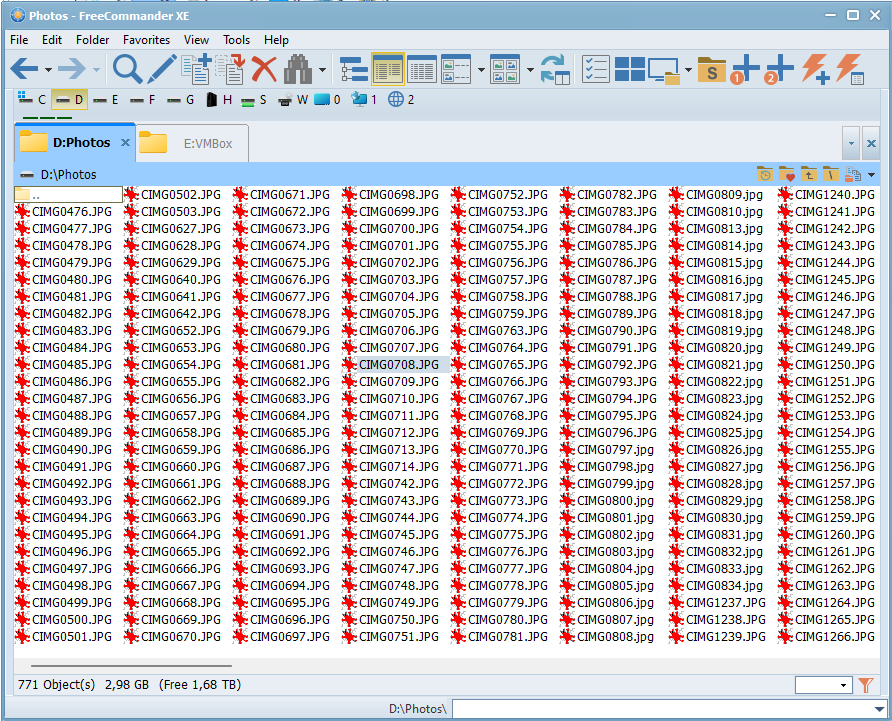892x721 pixels.
Task: Close the D:Photos tab
Action: (125, 143)
